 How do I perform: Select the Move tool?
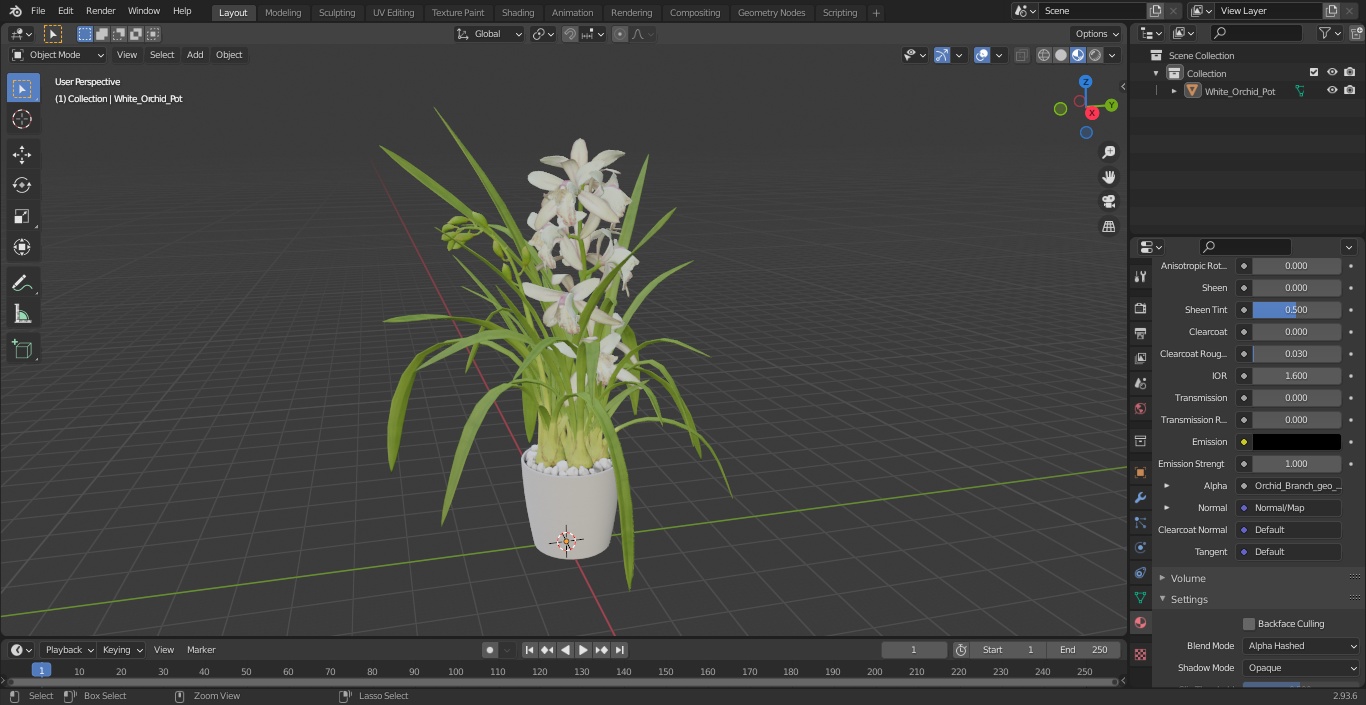click(22, 154)
